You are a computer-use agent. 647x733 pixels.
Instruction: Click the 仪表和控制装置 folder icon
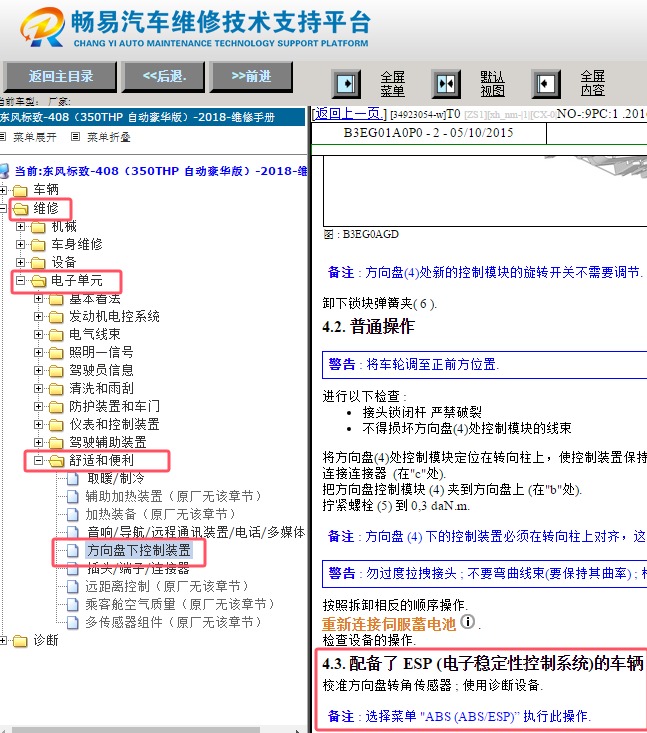point(56,425)
